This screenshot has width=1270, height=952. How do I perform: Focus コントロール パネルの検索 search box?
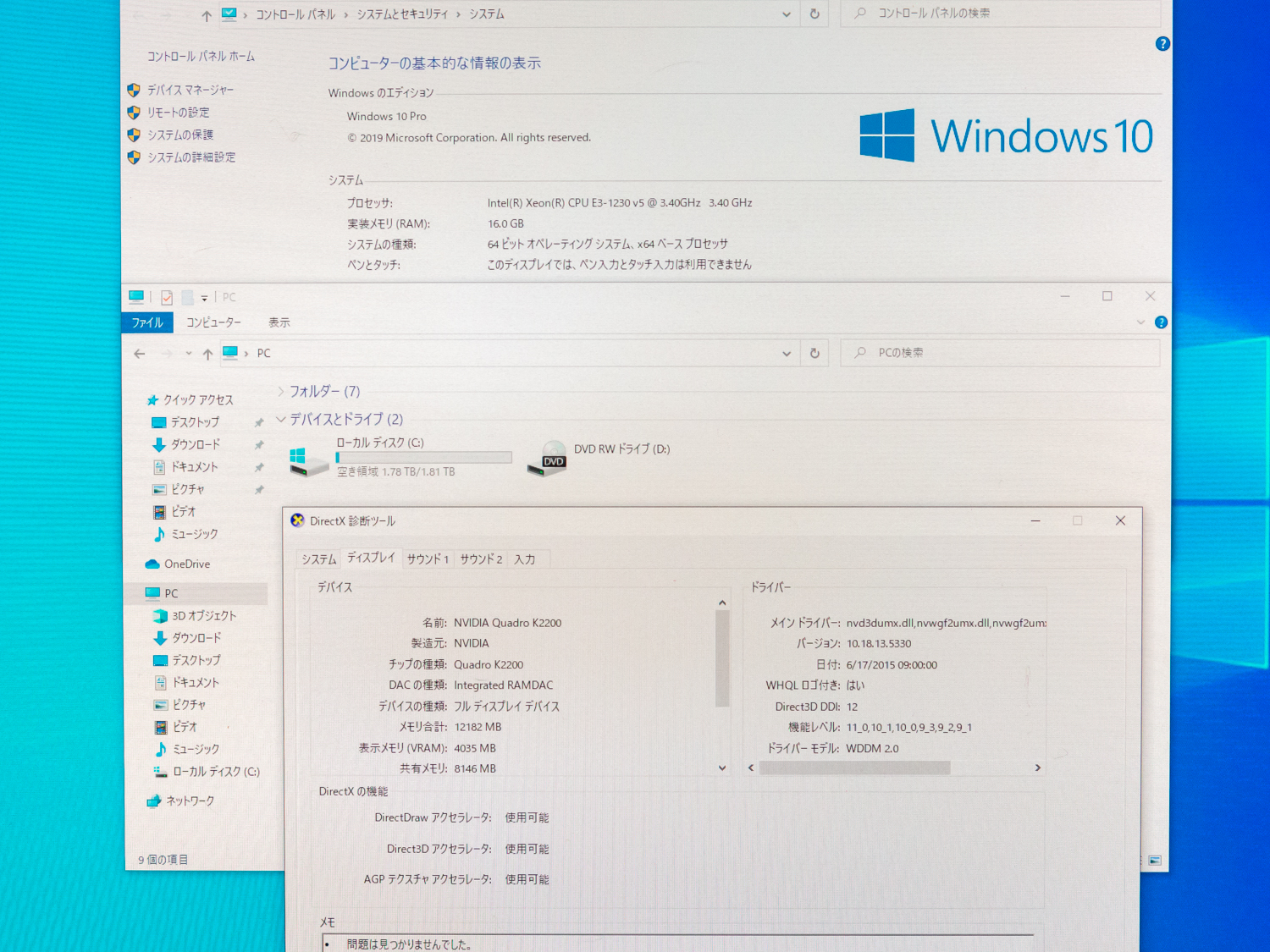1001,14
